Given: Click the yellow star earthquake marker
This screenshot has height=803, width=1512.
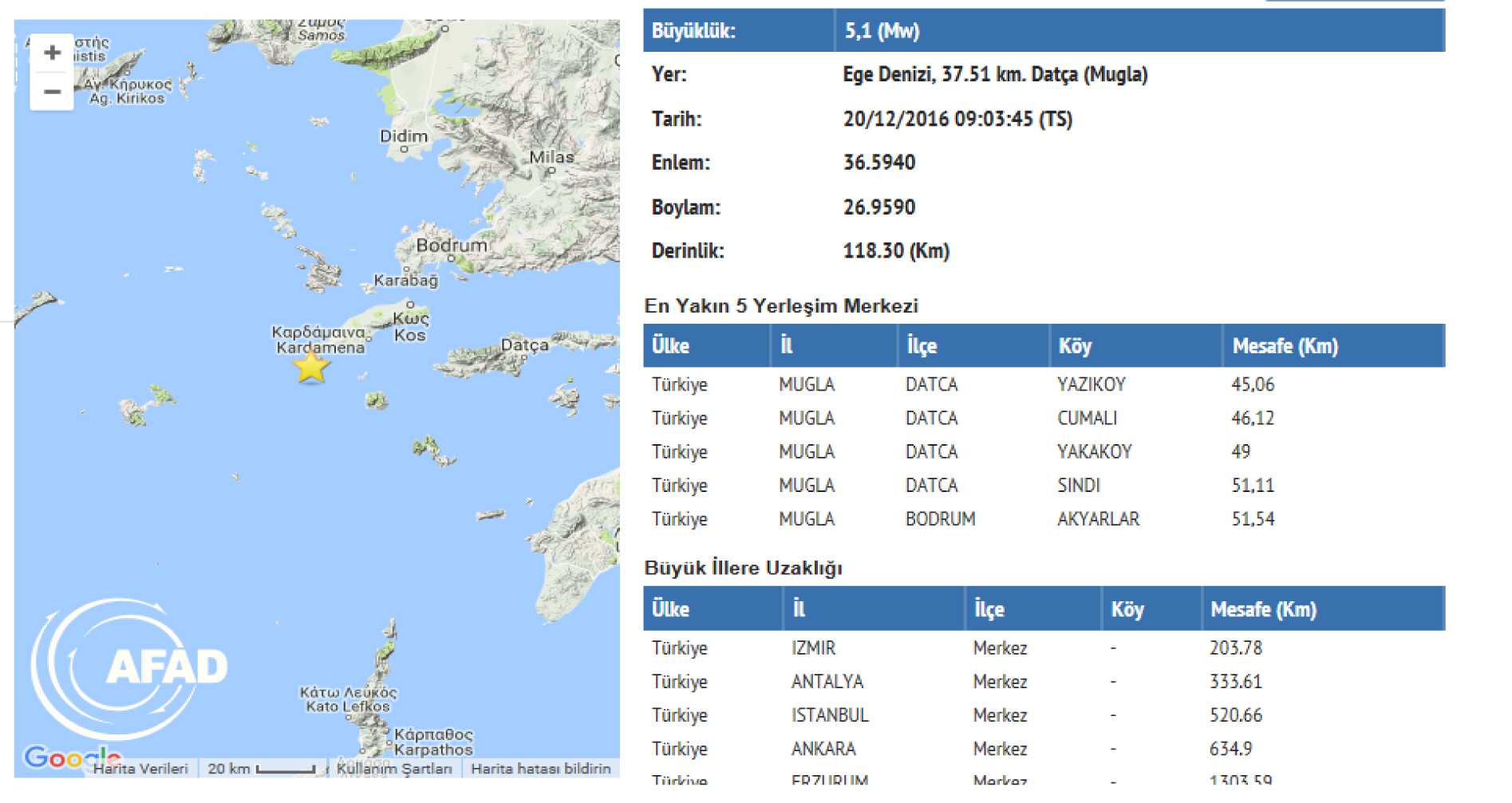Looking at the screenshot, I should click(x=310, y=367).
